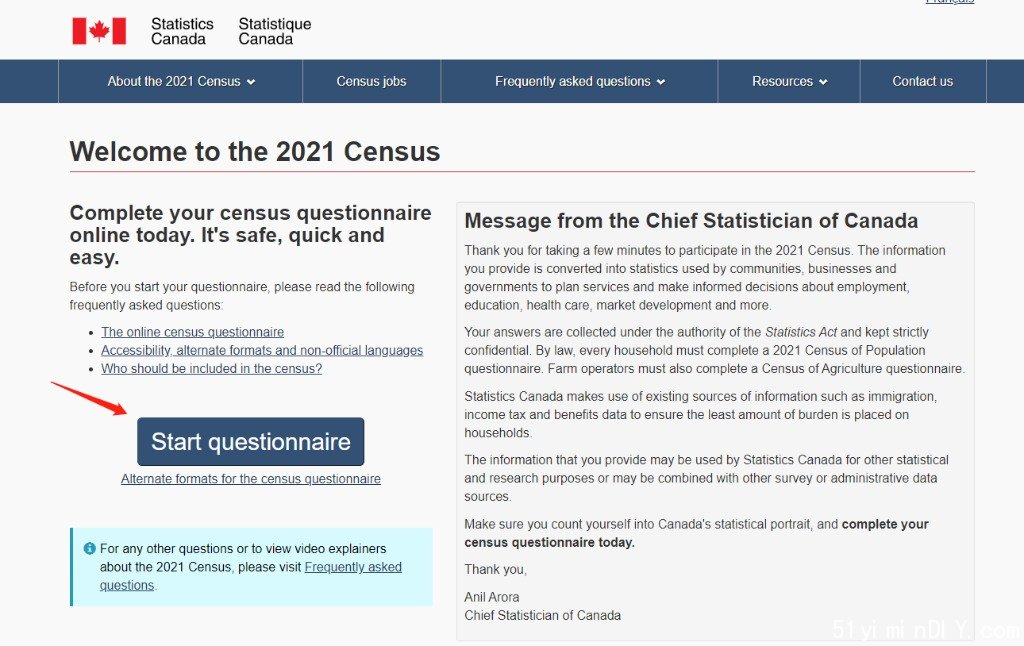Switch language with the Français link

(950, 2)
